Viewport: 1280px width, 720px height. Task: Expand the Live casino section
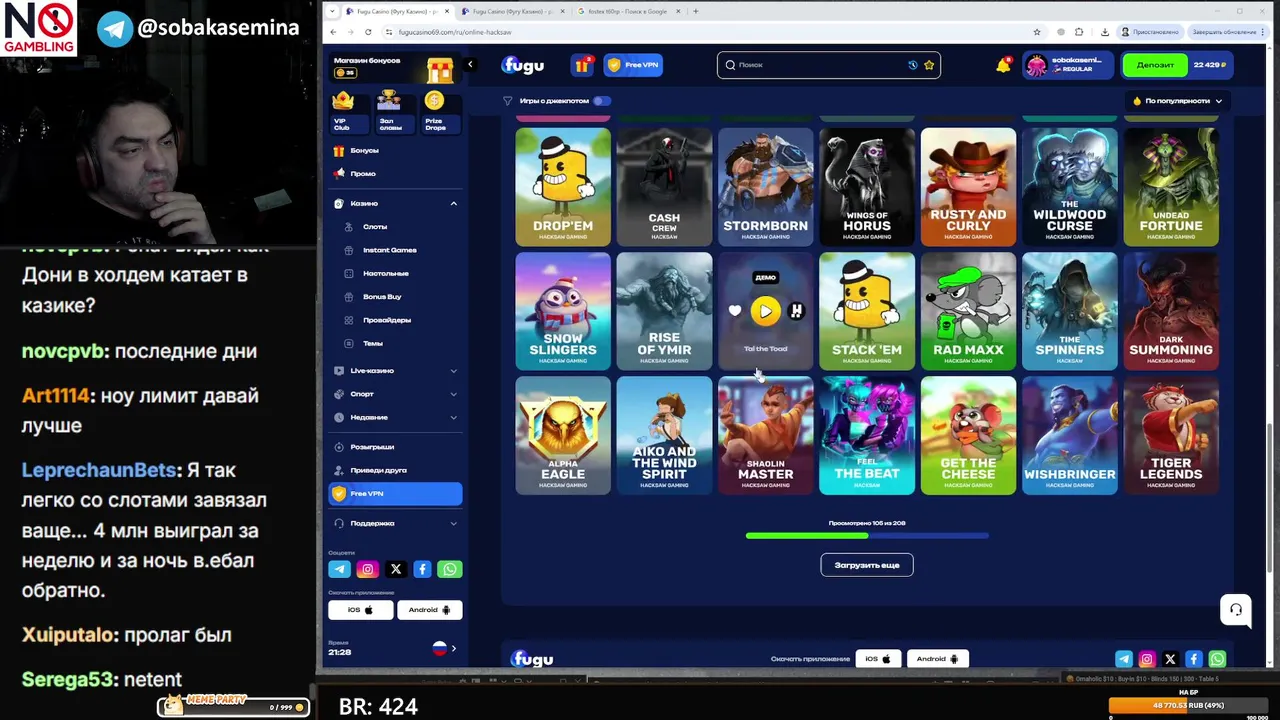[453, 371]
